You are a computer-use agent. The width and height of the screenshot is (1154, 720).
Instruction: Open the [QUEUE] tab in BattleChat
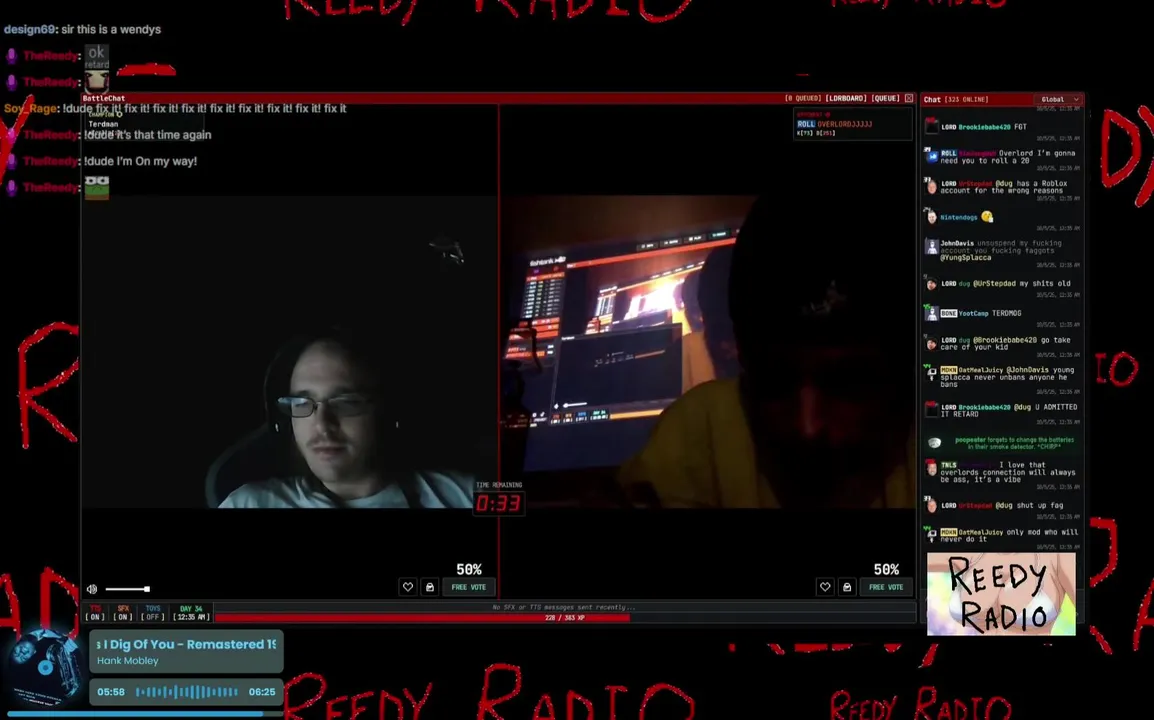(885, 98)
